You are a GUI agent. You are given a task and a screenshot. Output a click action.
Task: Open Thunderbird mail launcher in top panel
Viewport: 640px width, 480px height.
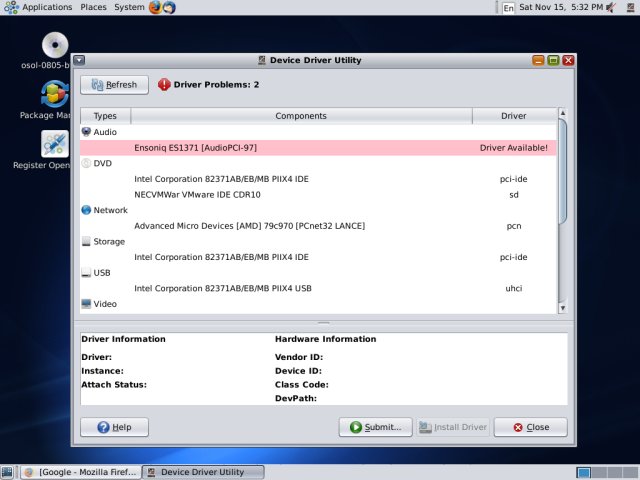(169, 8)
